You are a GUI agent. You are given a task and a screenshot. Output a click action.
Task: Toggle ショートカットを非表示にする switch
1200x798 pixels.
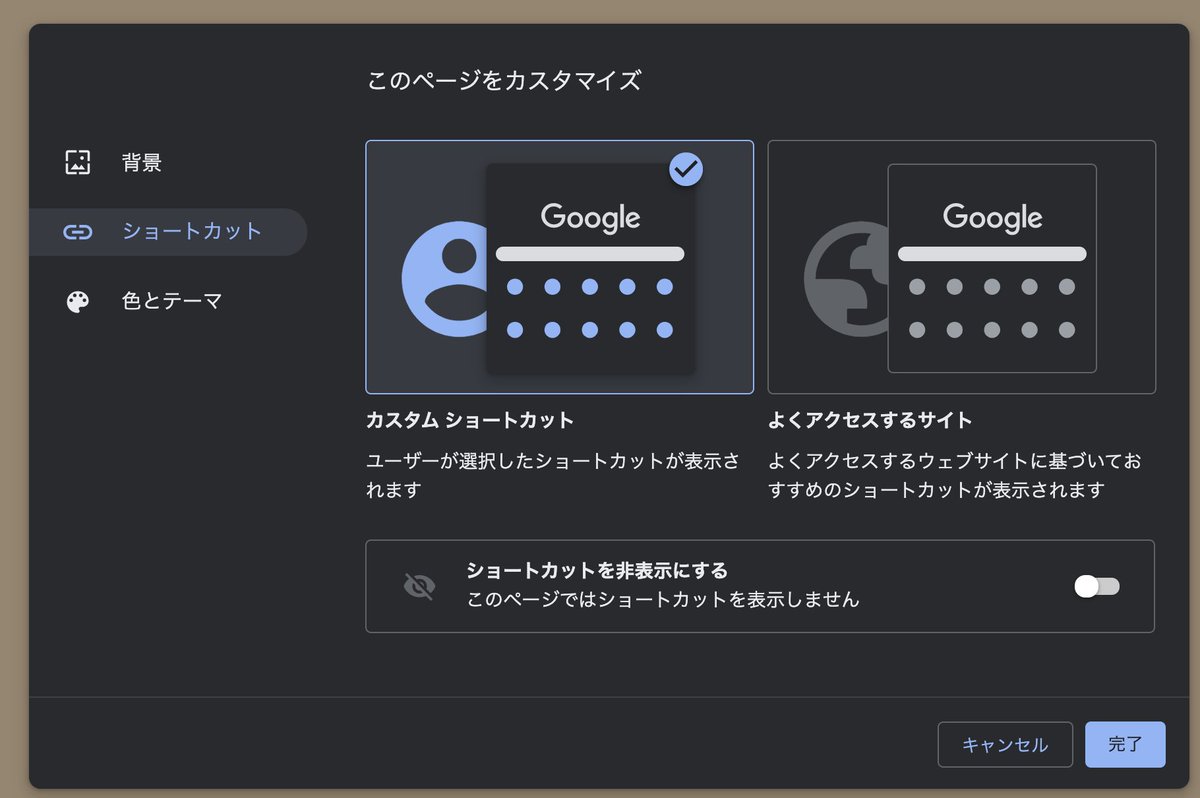tap(1097, 586)
